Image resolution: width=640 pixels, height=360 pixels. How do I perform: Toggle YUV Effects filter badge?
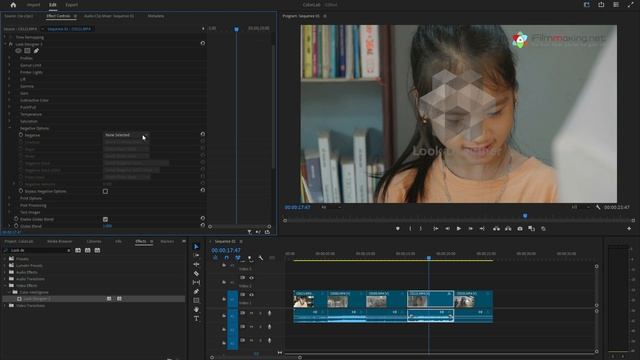[97, 250]
